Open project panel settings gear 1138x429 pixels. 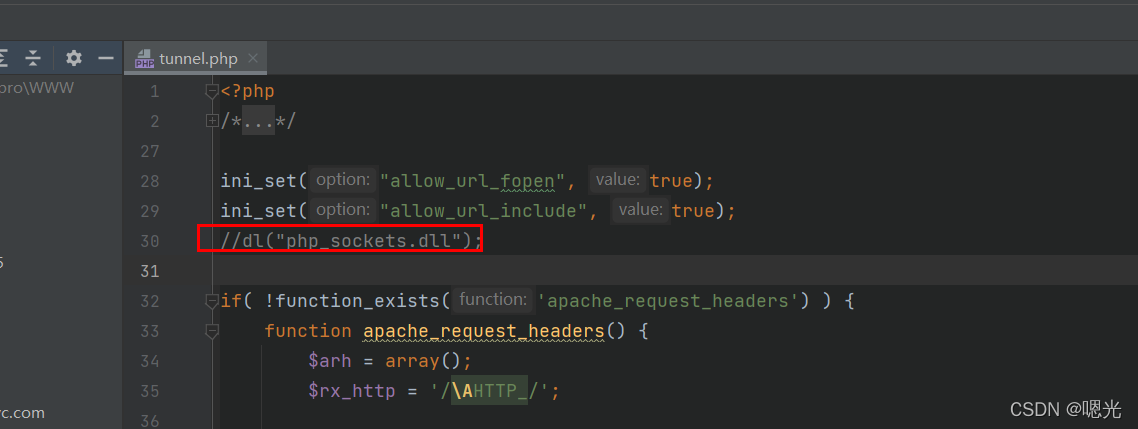point(73,59)
